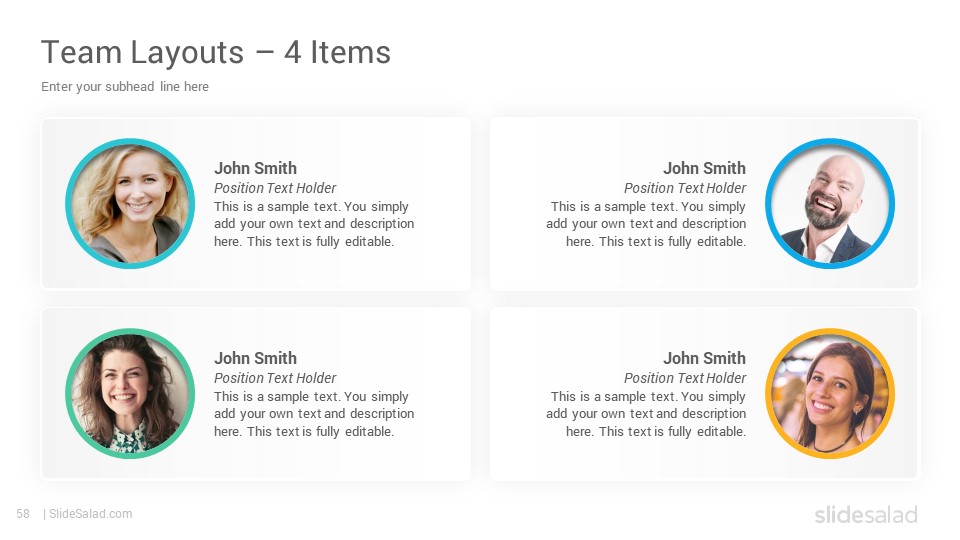Click John Smith name in bottom-left card
The width and height of the screenshot is (960, 540).
[255, 358]
